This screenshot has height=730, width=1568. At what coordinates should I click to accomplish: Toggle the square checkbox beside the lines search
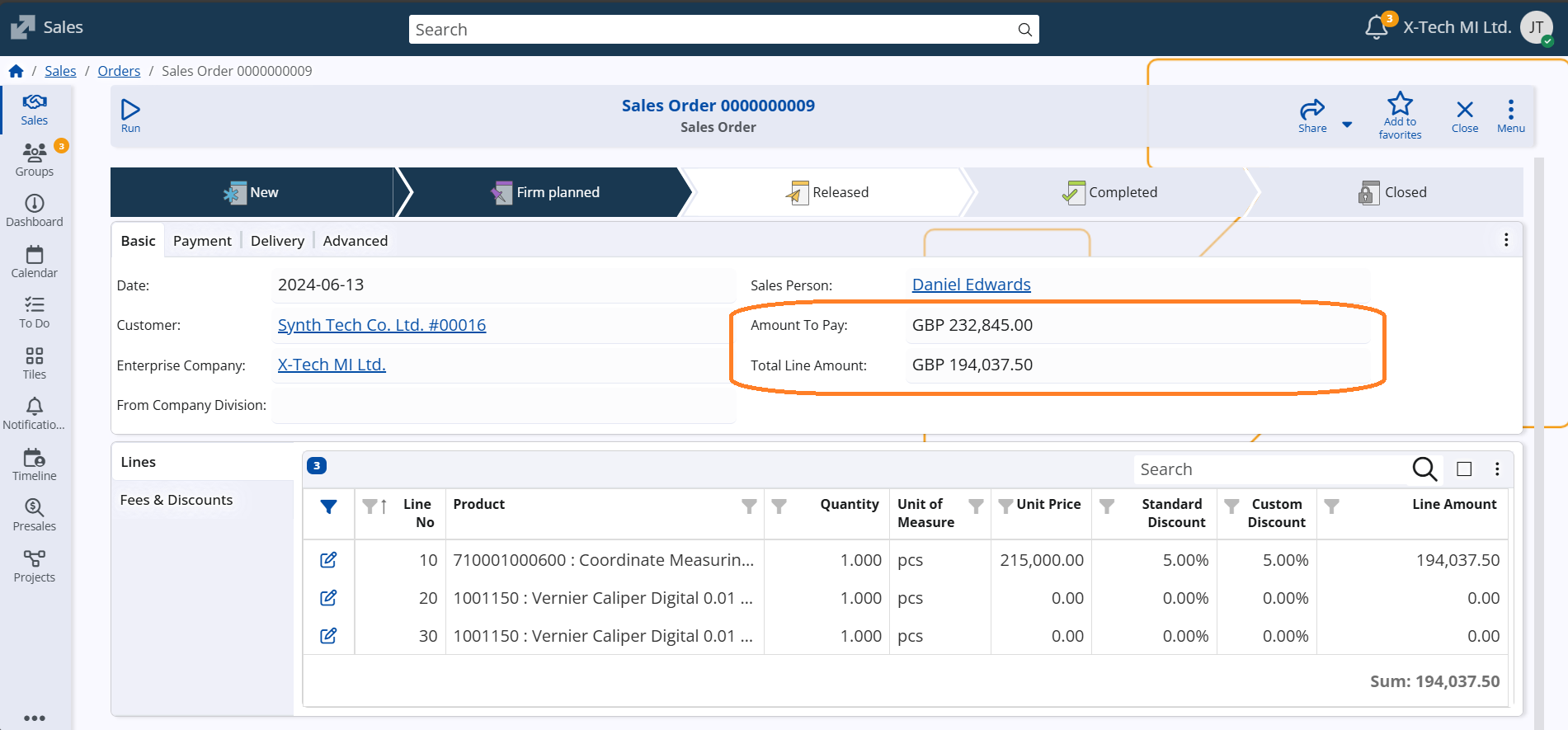[x=1464, y=469]
